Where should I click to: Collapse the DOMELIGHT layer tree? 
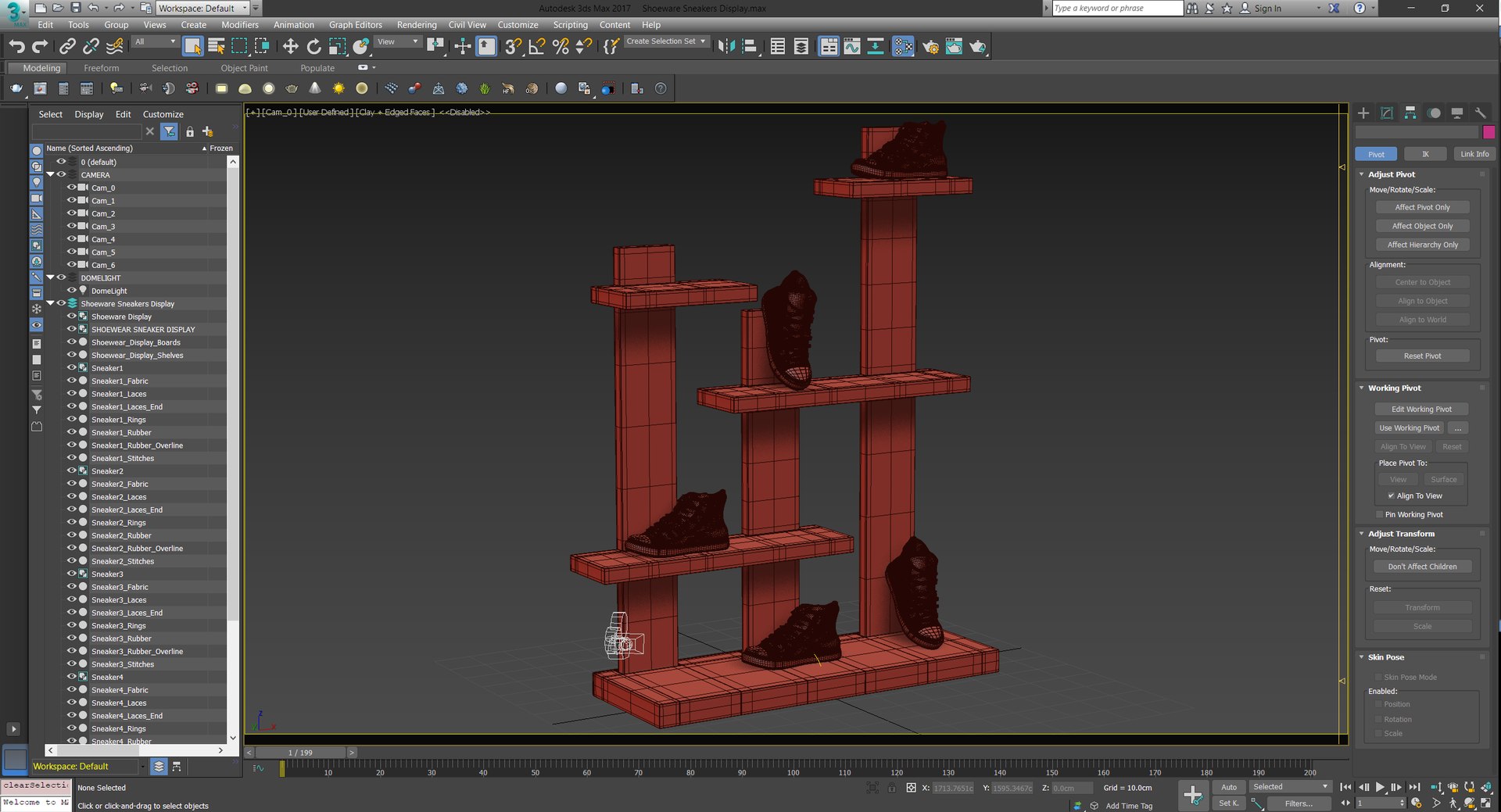click(x=51, y=277)
